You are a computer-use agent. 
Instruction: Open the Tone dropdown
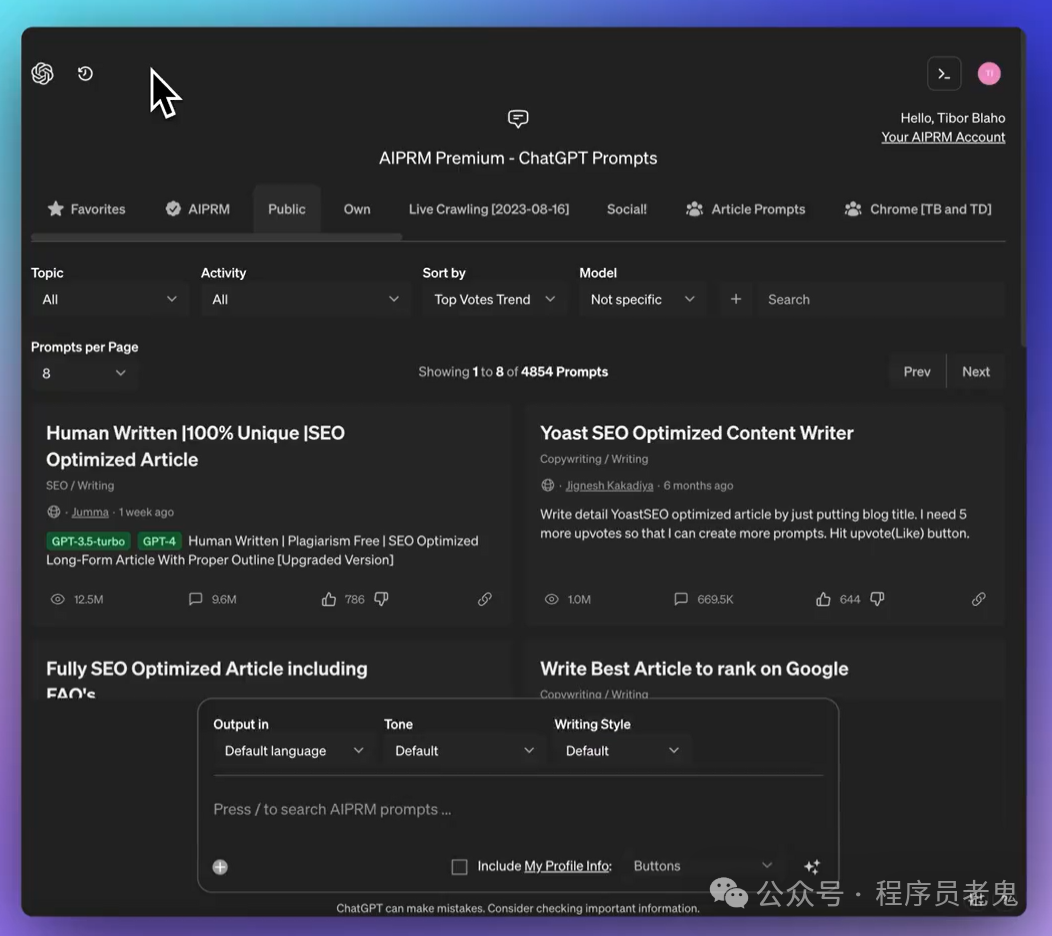[464, 751]
